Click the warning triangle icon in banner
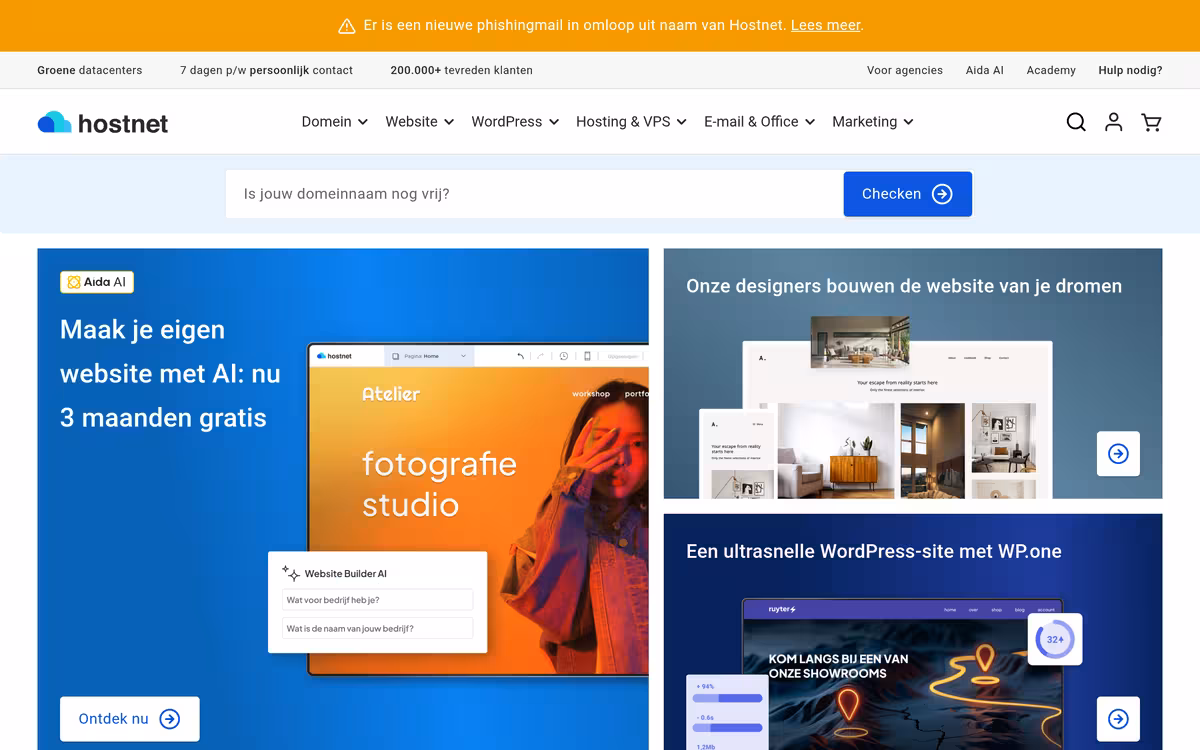This screenshot has width=1200, height=750. (347, 26)
